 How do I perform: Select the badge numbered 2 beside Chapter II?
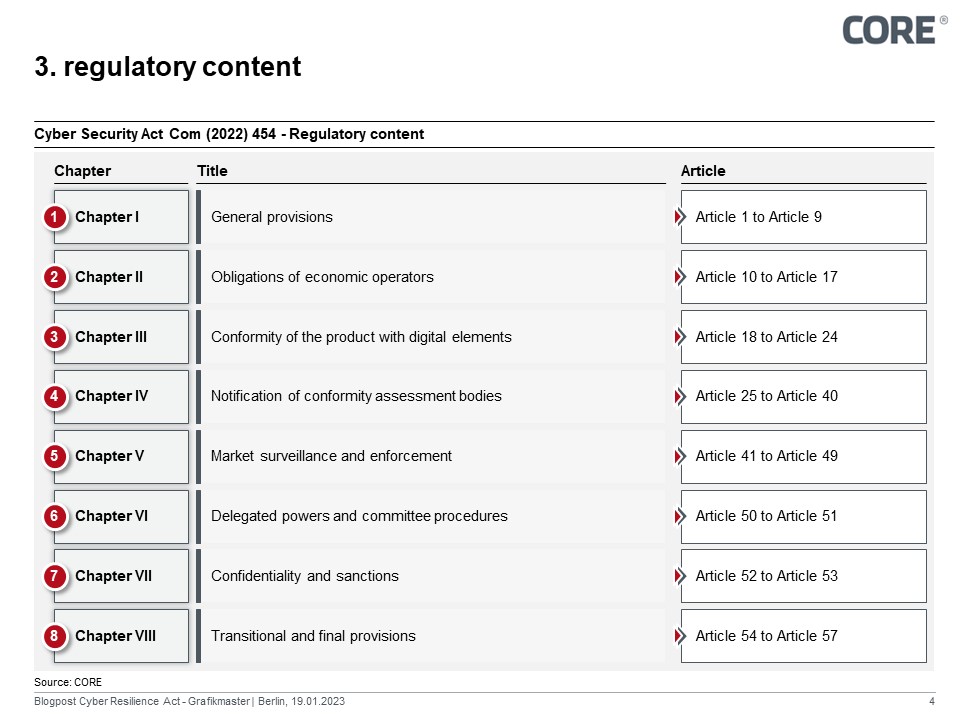pos(57,277)
